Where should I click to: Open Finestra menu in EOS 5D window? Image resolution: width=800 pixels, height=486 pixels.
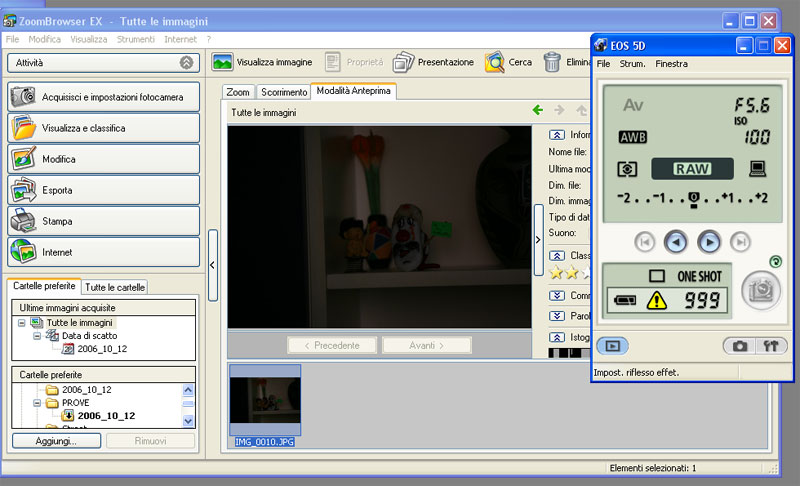pyautogui.click(x=671, y=64)
